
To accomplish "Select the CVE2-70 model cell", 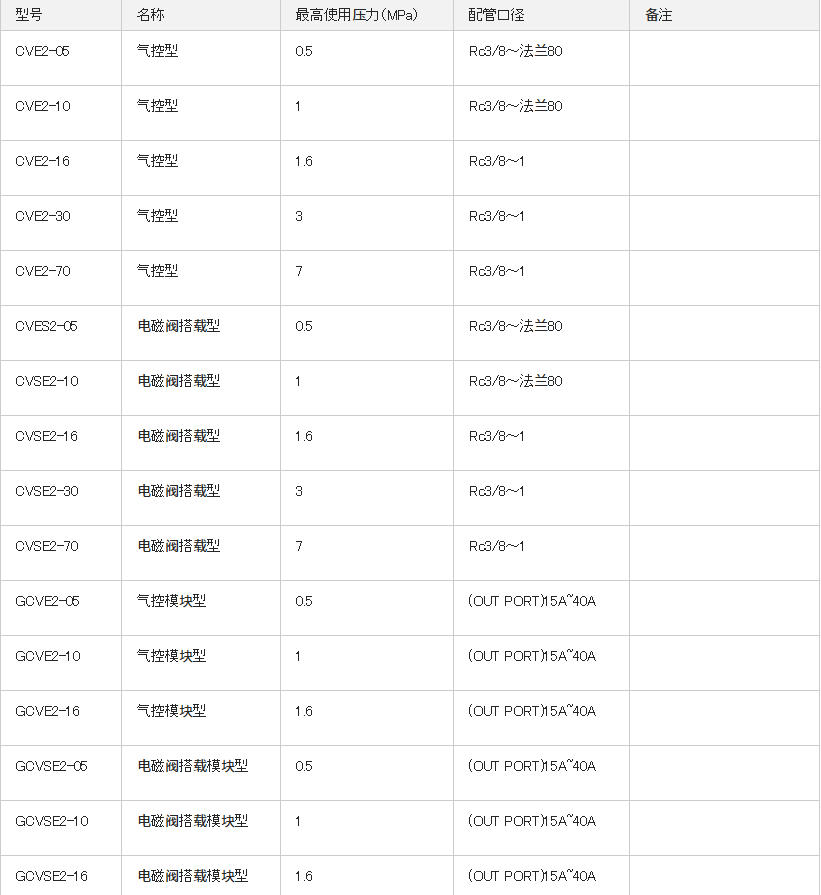I will (x=43, y=271).
